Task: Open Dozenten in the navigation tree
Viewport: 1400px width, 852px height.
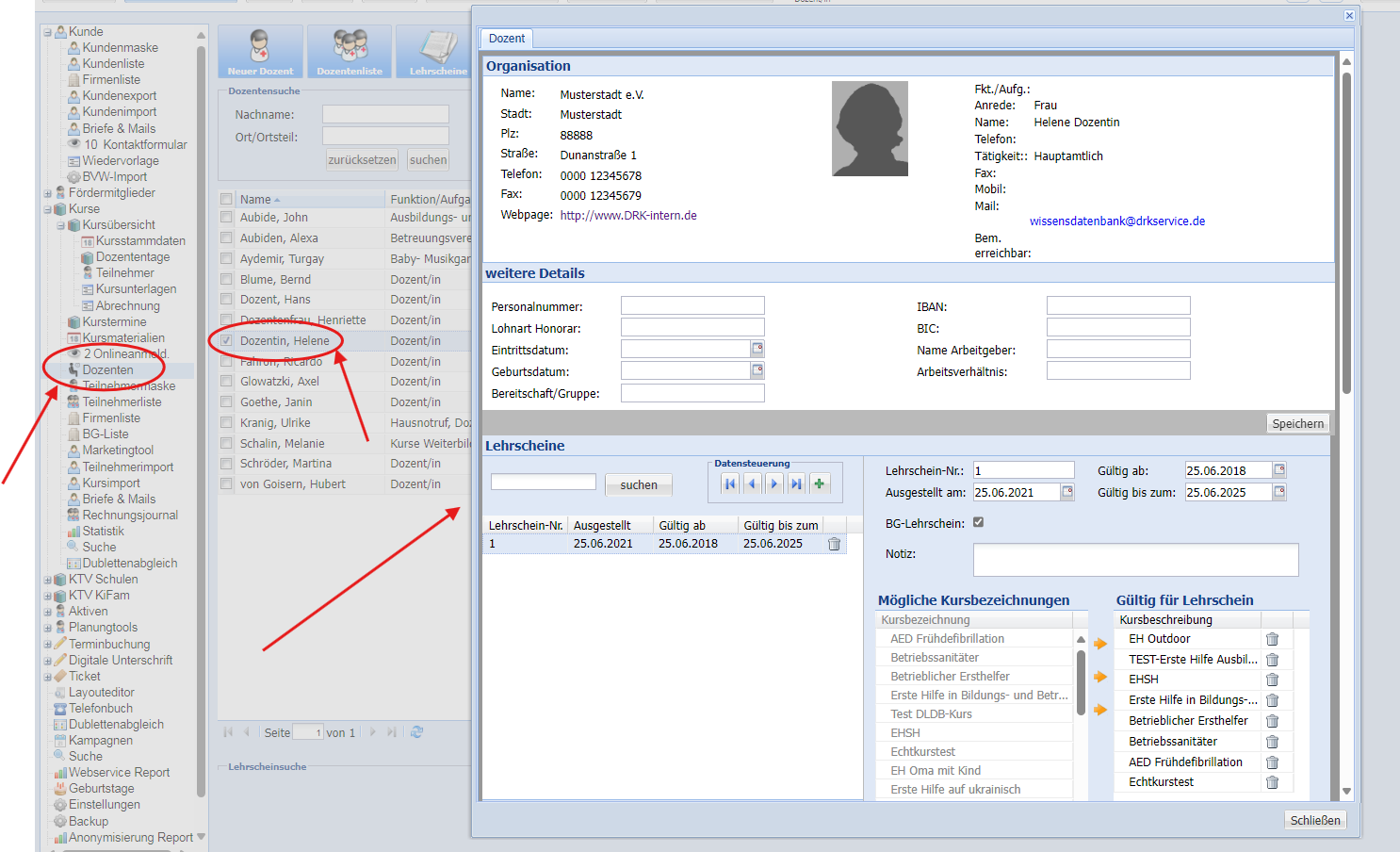Action: 107,370
